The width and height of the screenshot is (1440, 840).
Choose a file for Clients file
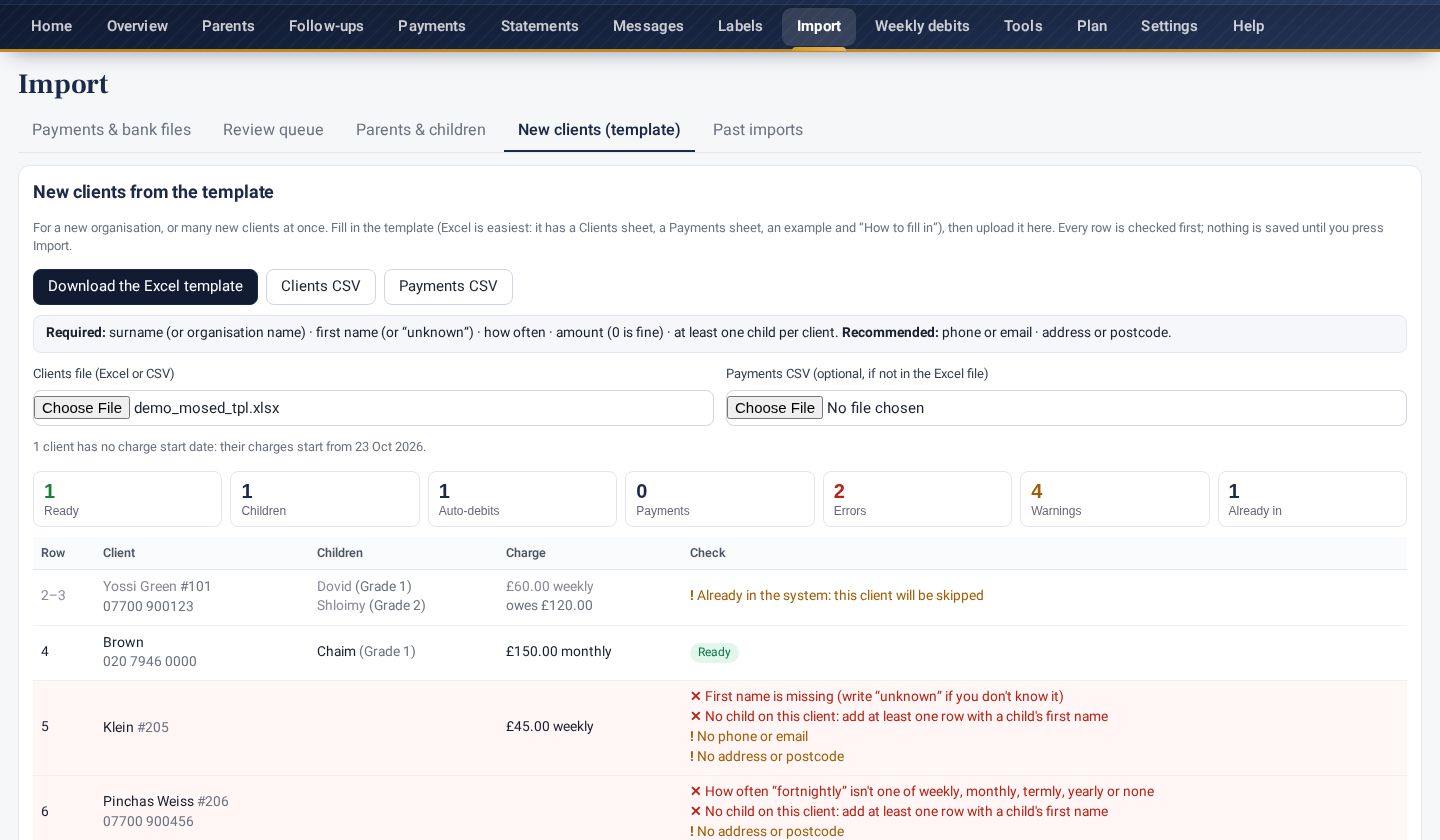tap(82, 408)
